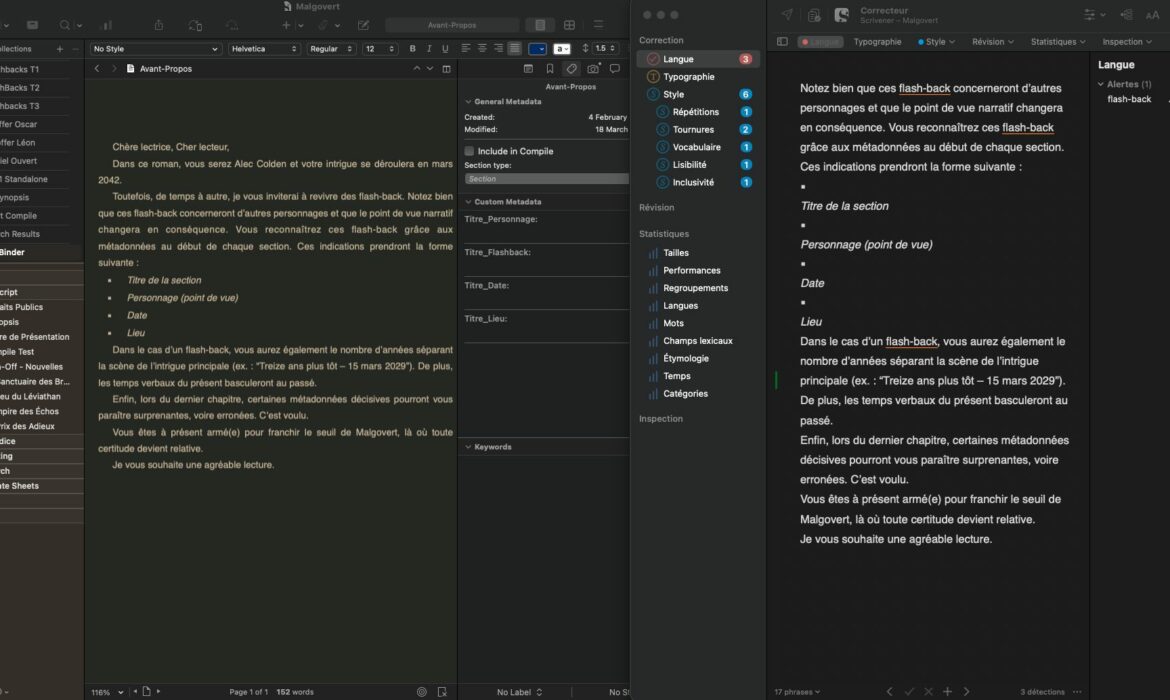Viewport: 1170px width, 700px height.
Task: Click the Notes icon in inspector header
Action: tap(527, 69)
